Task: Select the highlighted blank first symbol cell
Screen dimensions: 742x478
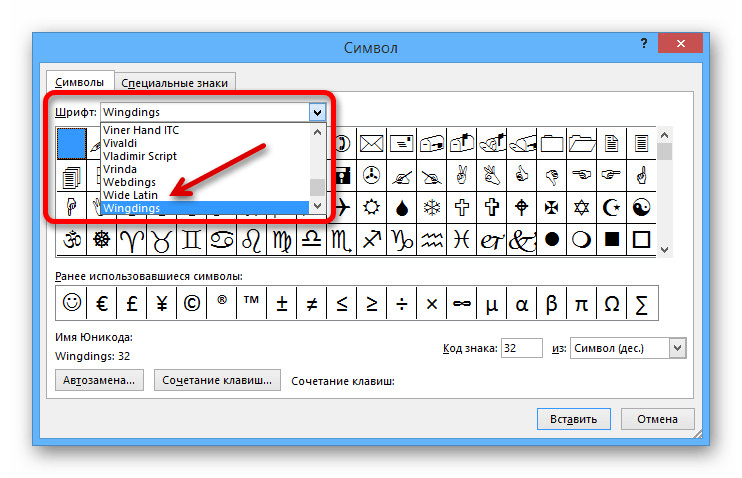Action: point(71,143)
